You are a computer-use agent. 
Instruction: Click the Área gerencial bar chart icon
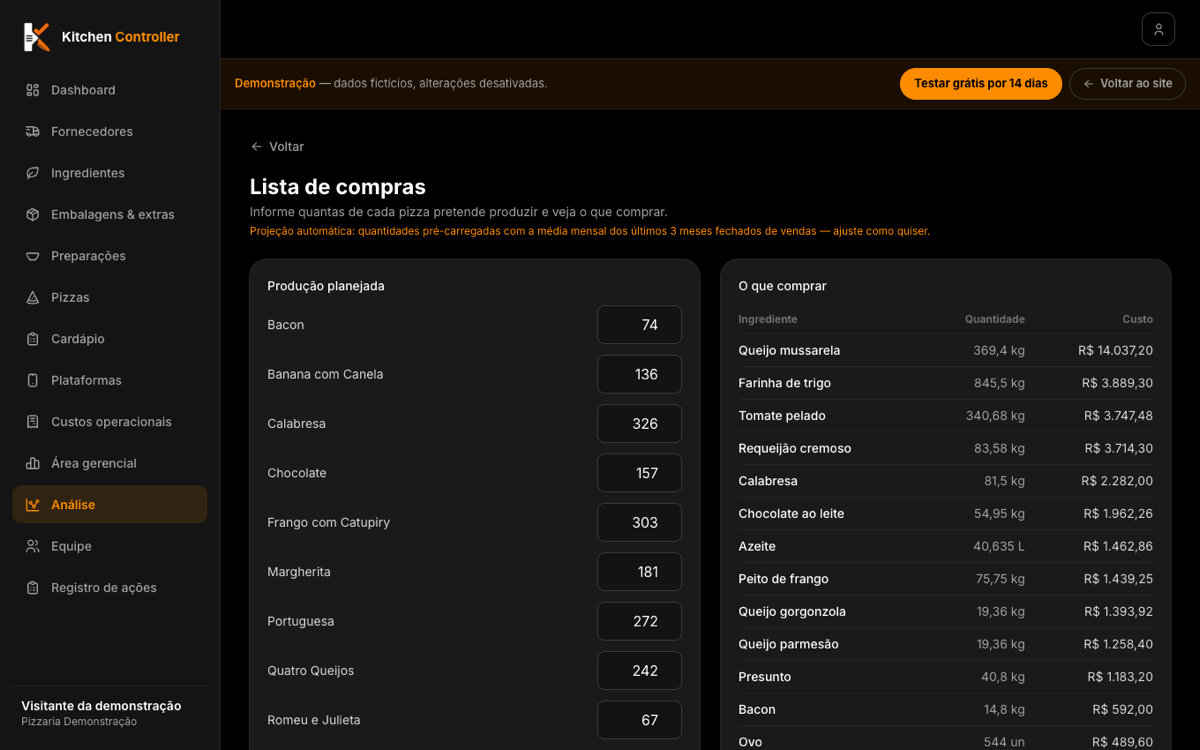pos(33,463)
